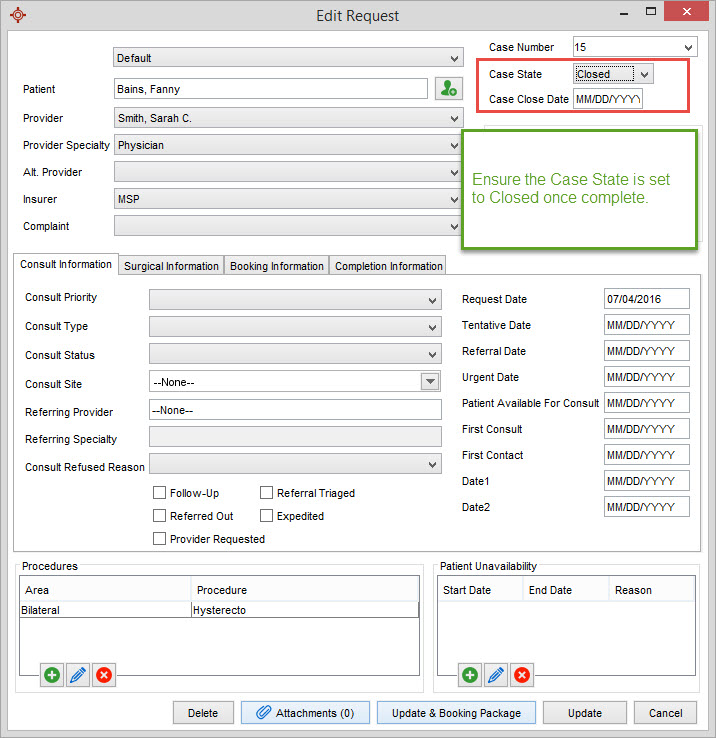Viewport: 716px width, 738px height.
Task: Add a new procedure with green plus
Action: tap(52, 675)
